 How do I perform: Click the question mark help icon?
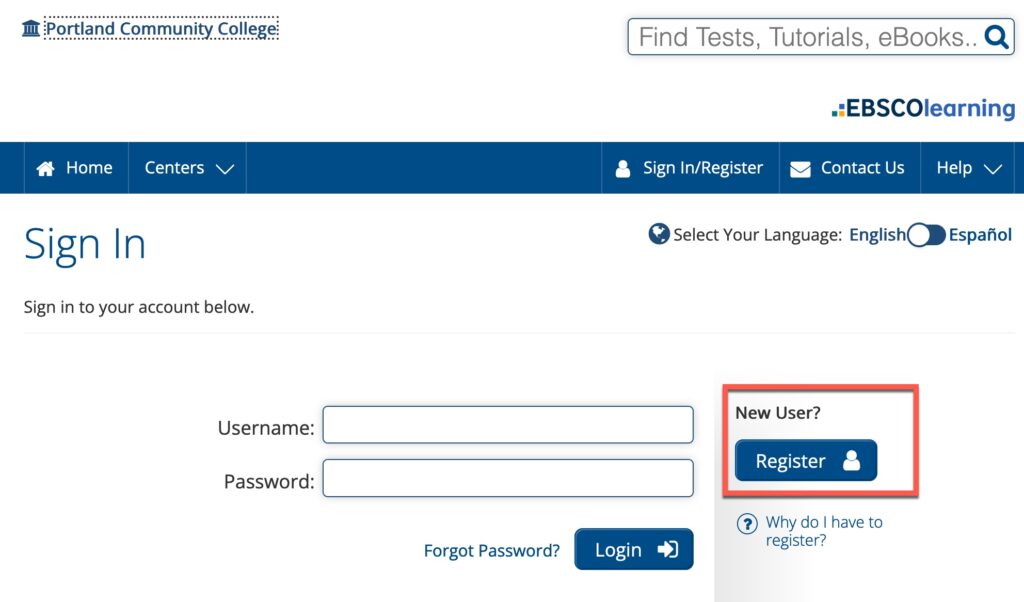coord(747,524)
